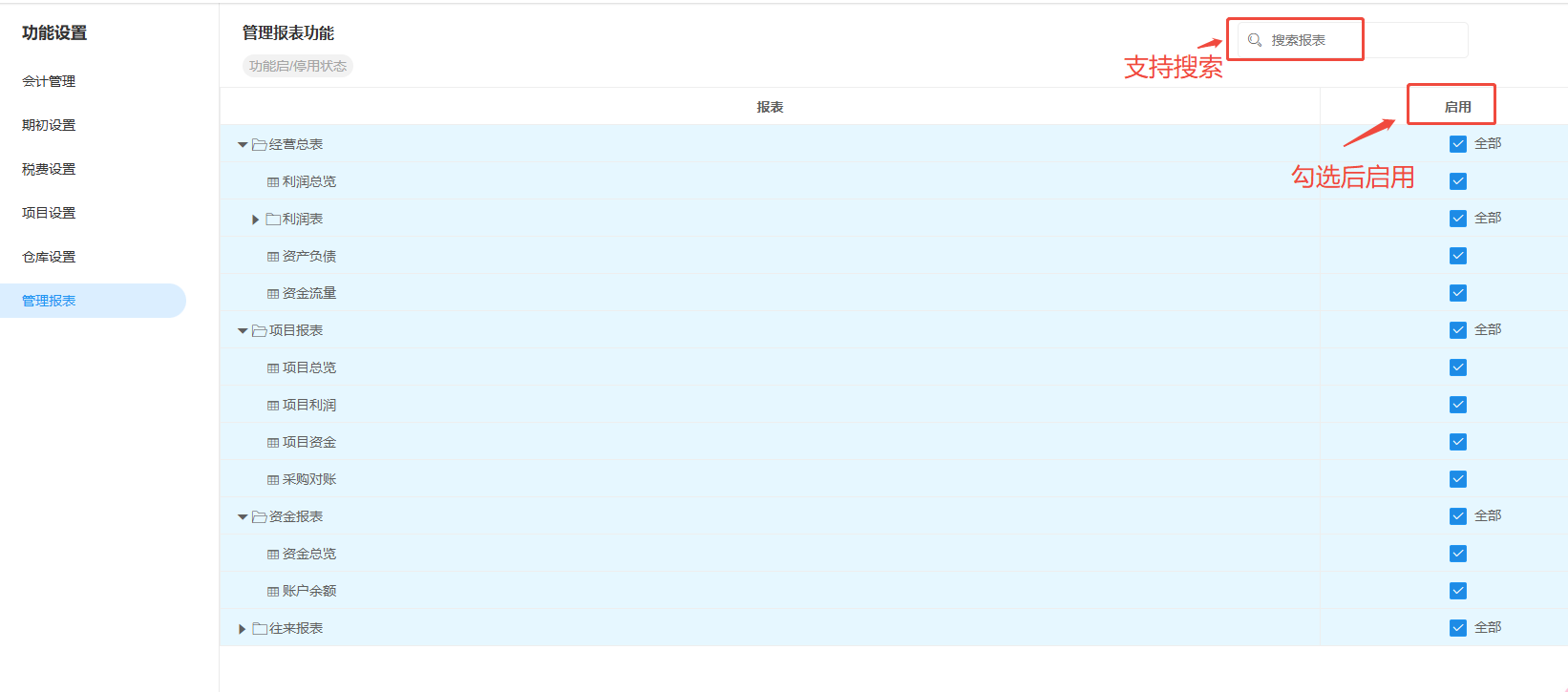
Task: Open 会计管理 in the settings sidebar
Action: (49, 81)
